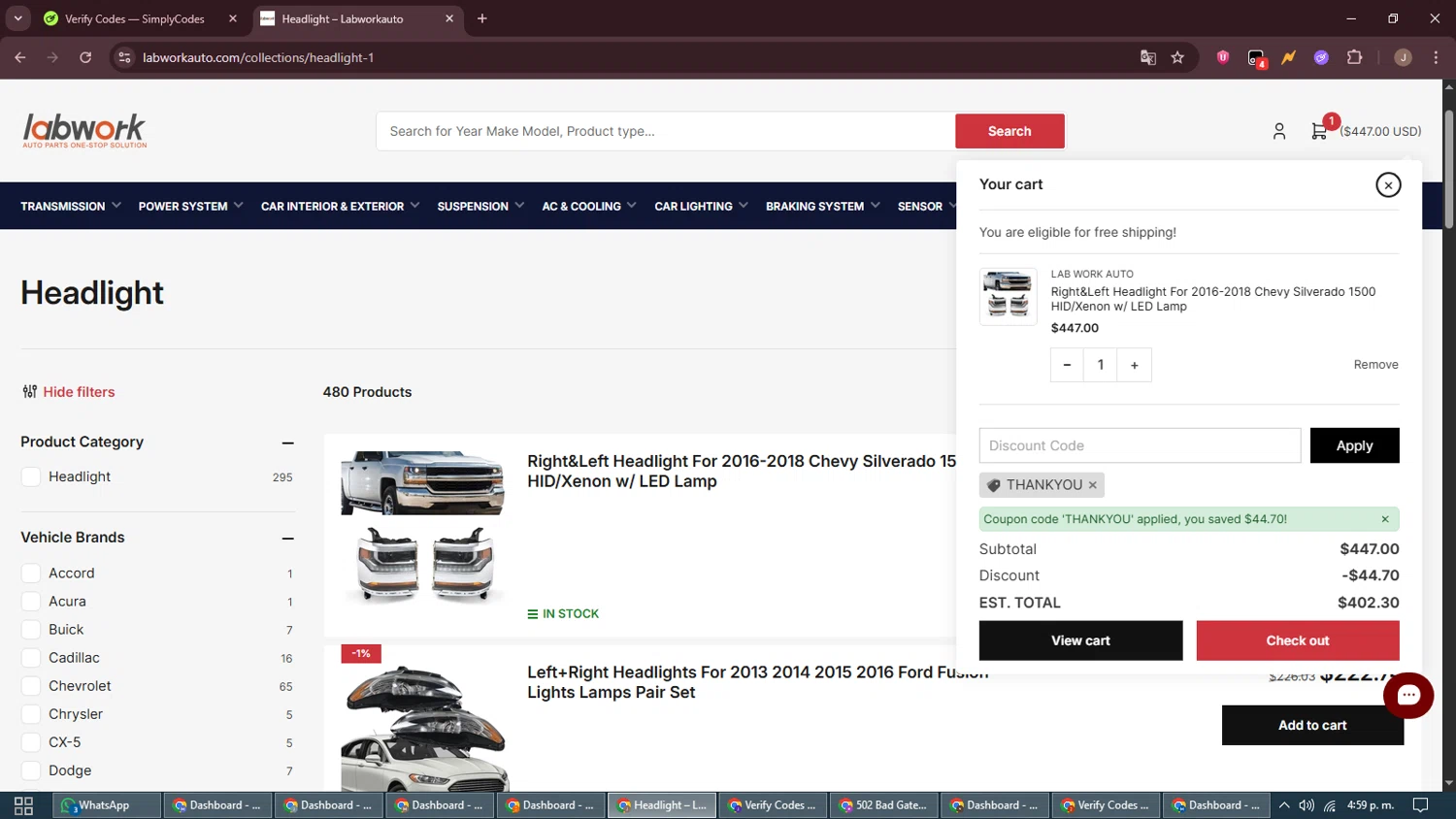Go back to previous page

coord(20,57)
